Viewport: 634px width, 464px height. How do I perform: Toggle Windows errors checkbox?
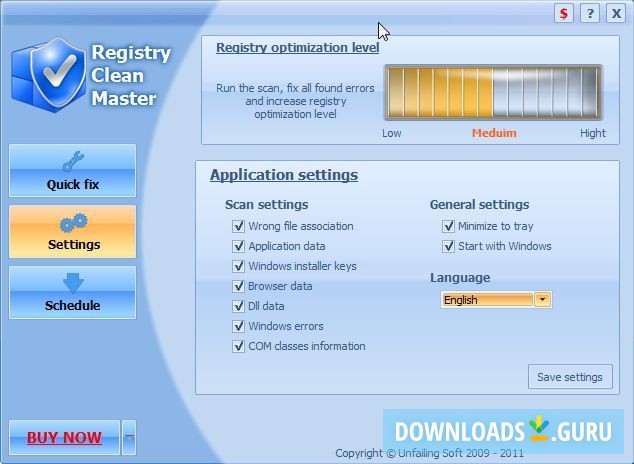click(x=238, y=326)
